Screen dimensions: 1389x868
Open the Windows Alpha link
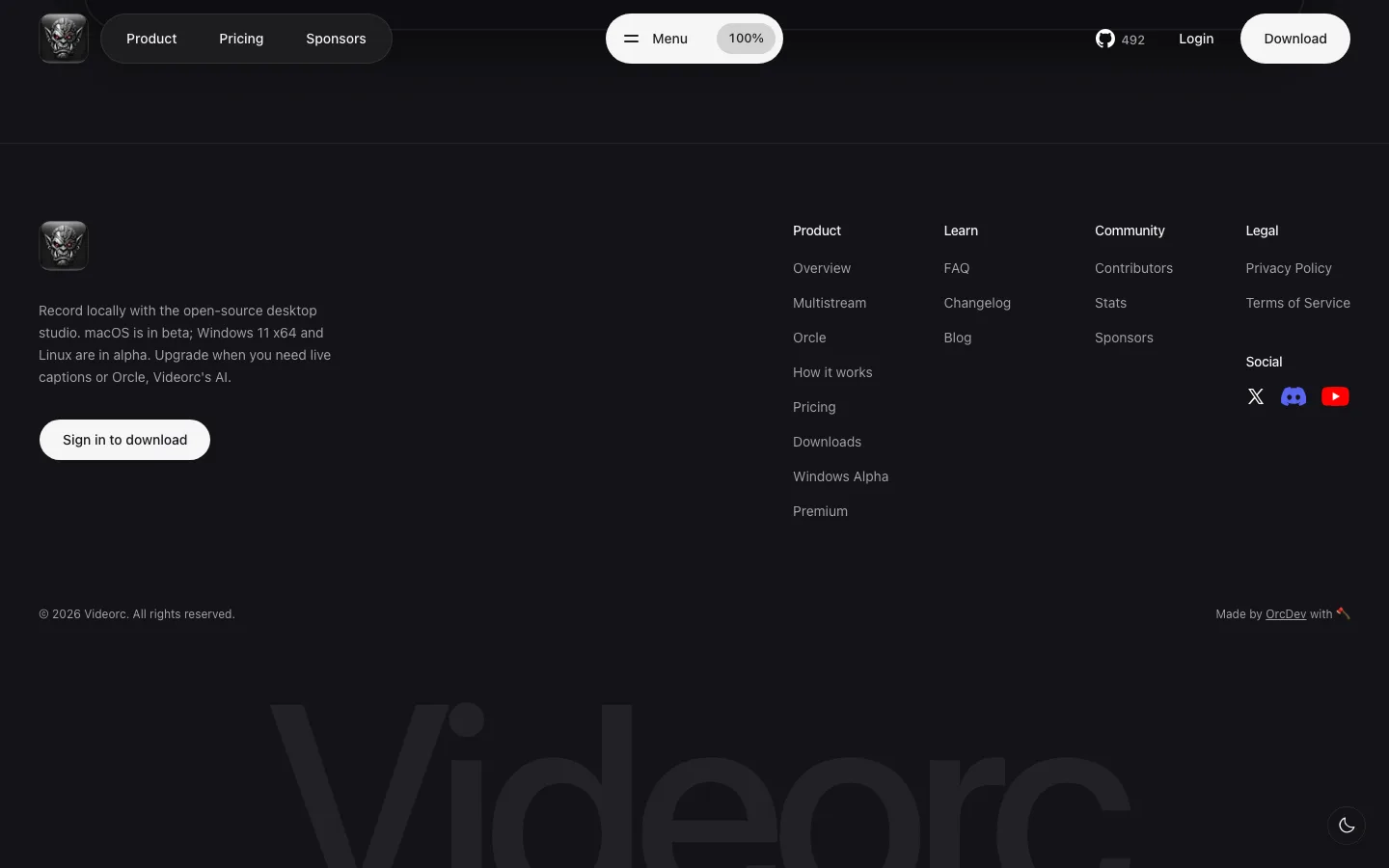click(840, 476)
